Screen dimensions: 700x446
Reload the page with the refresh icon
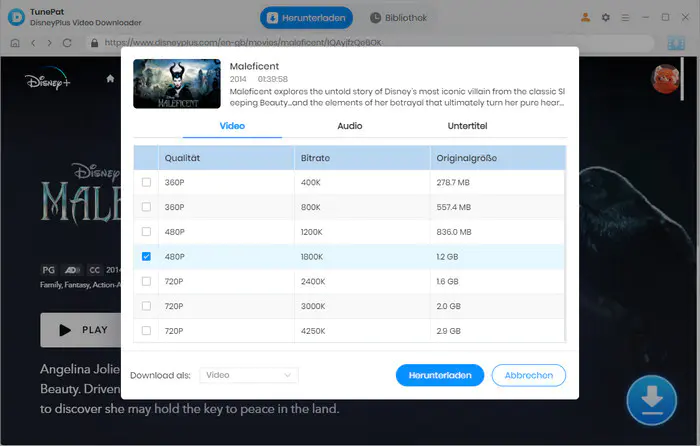67,43
